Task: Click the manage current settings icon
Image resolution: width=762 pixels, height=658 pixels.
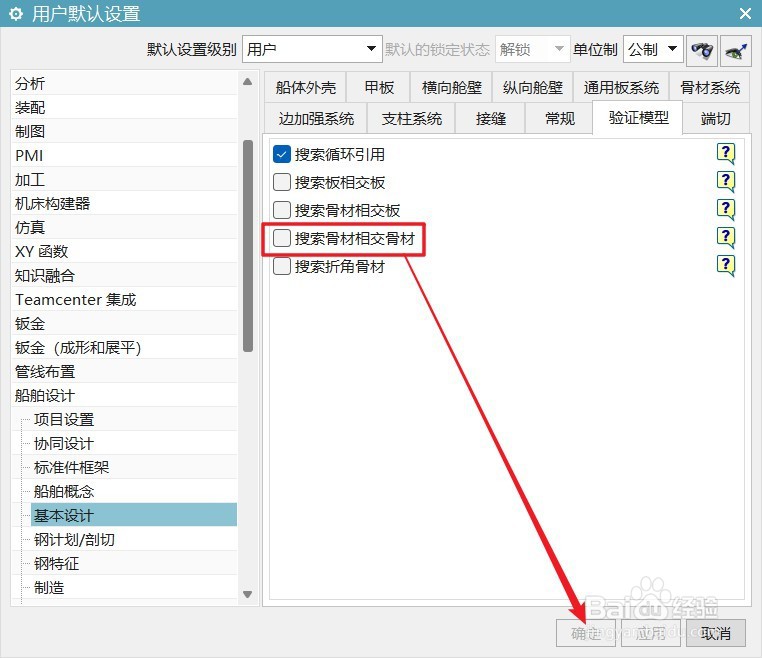Action: 736,50
